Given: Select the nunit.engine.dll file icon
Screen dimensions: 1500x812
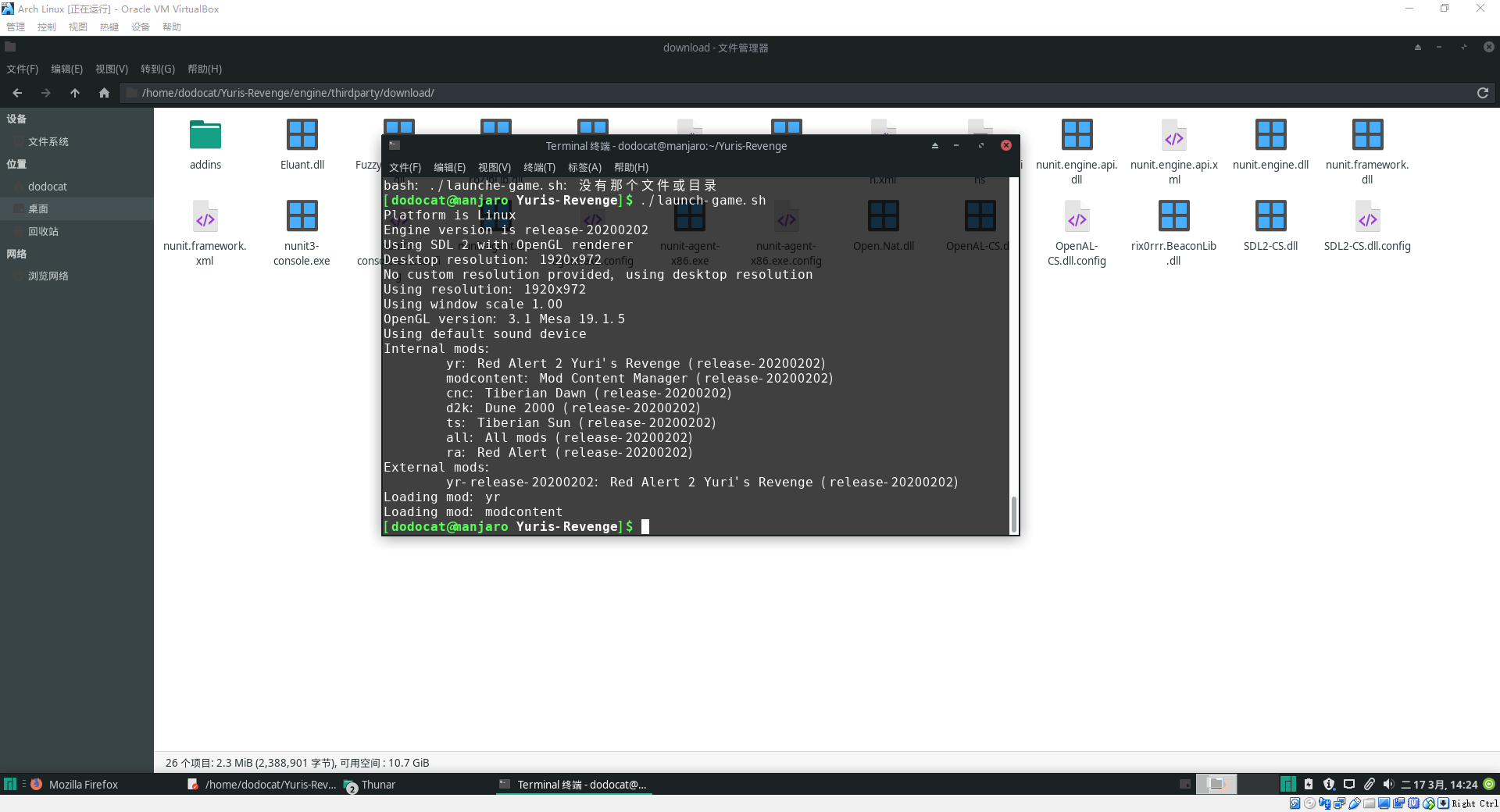Looking at the screenshot, I should click(1270, 134).
